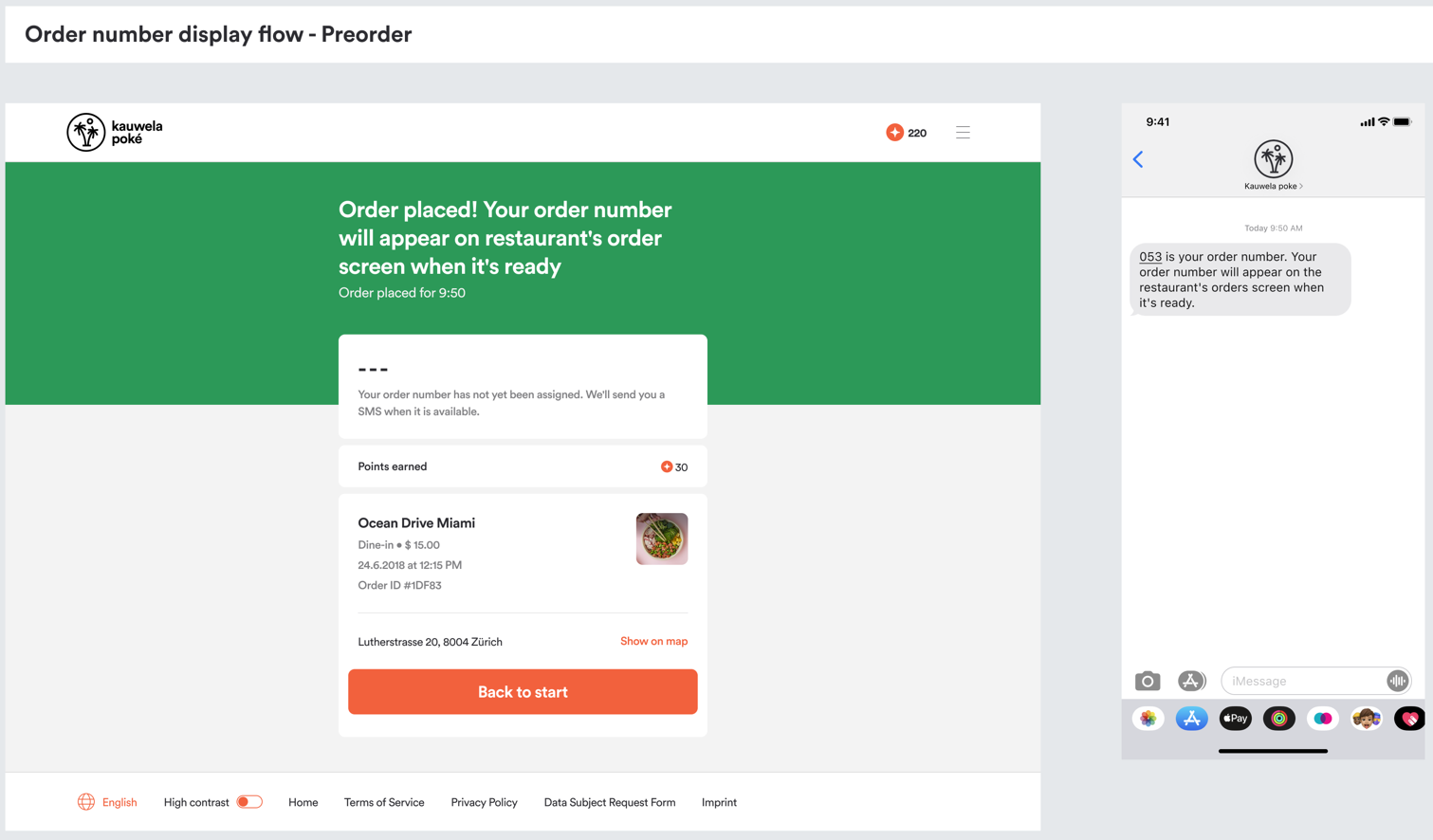1433x840 pixels.
Task: Open Terms of Service footer link
Action: 384,802
